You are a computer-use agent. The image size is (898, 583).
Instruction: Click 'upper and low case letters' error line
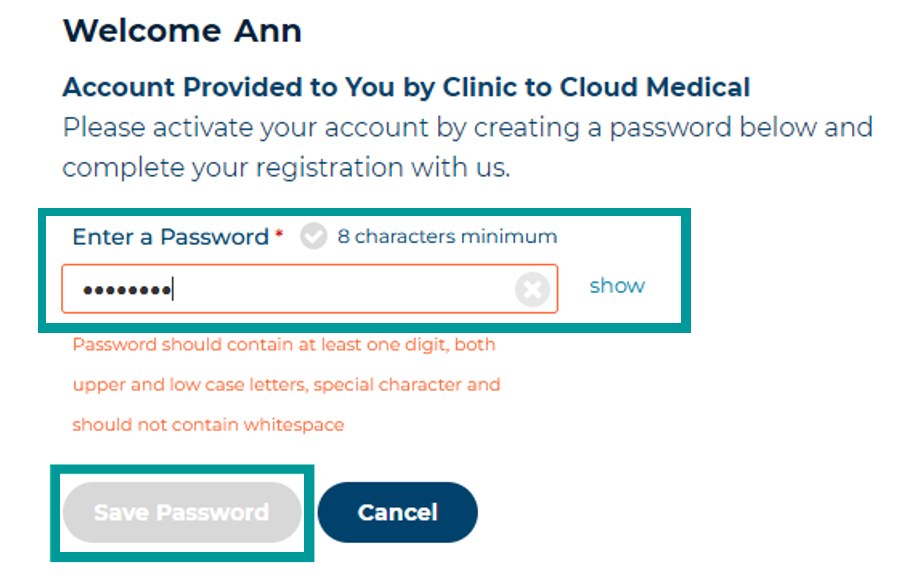coord(286,384)
